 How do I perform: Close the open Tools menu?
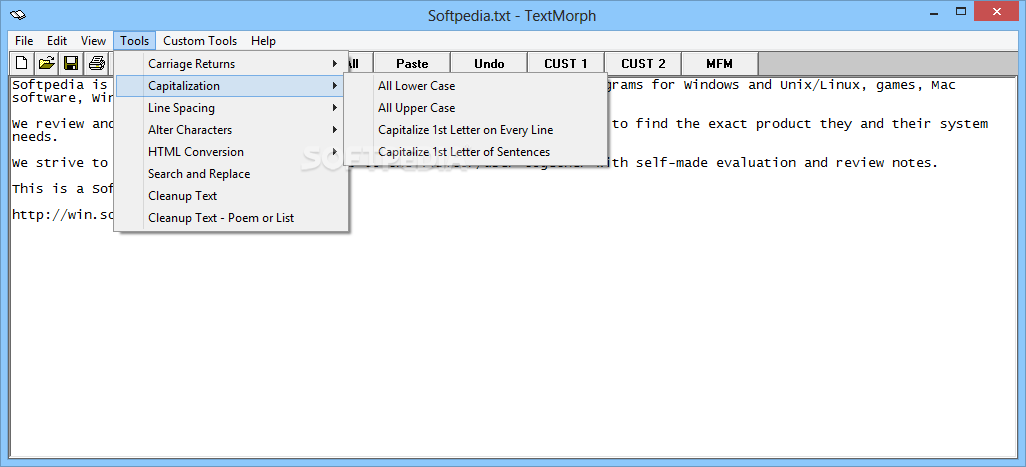click(x=135, y=41)
